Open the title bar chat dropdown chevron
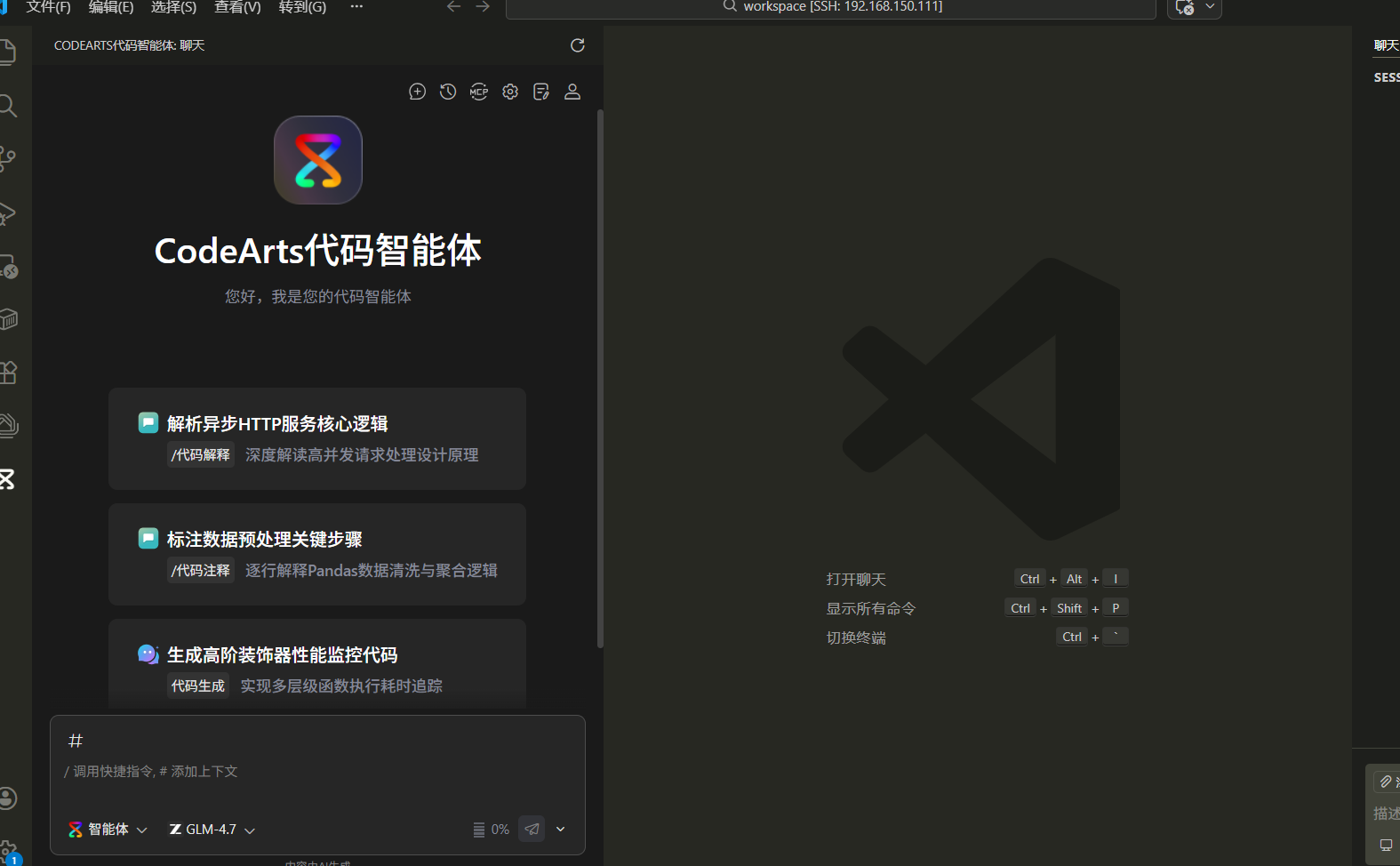1400x866 pixels. pyautogui.click(x=1210, y=6)
